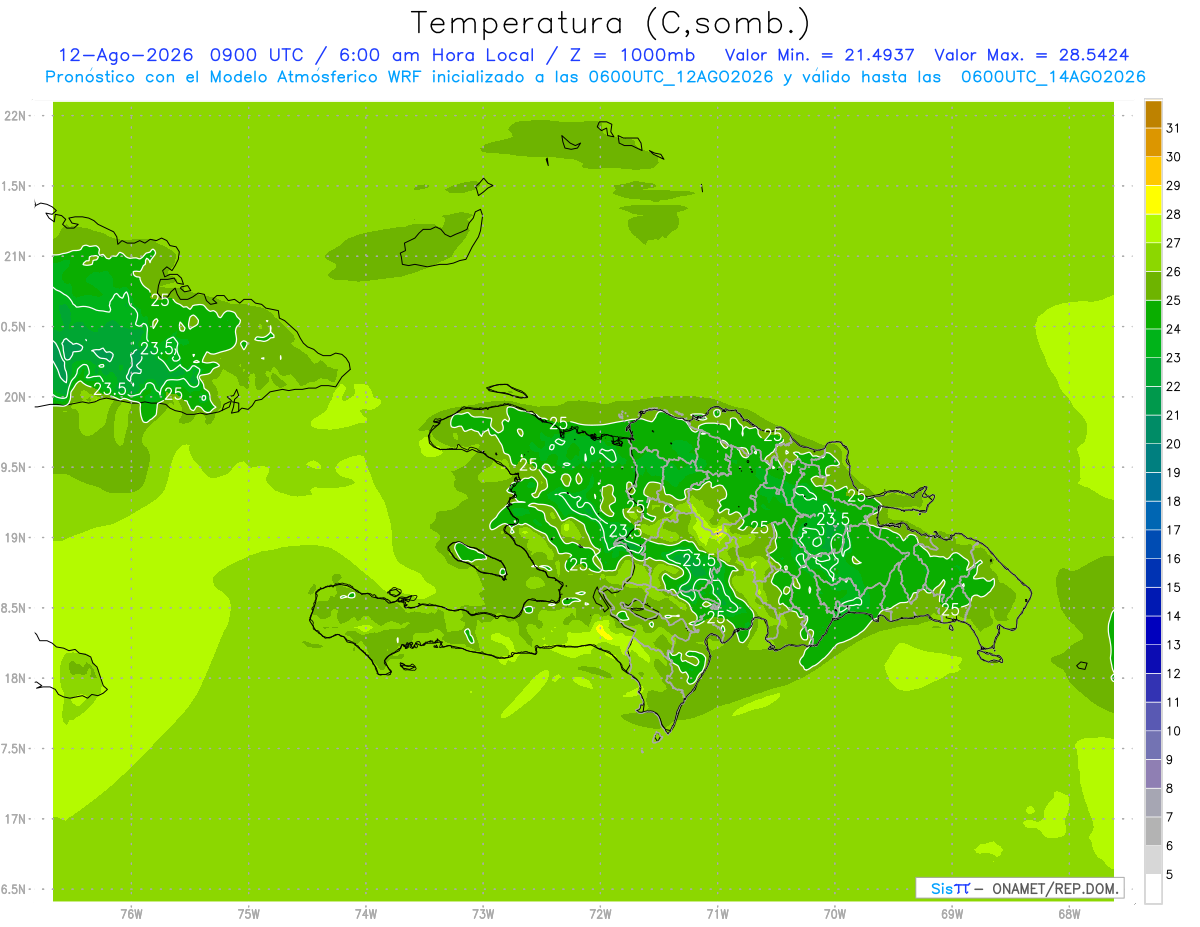This screenshot has width=1200, height=927.
Task: Click the "75W" longitude axis label
Action: [x=248, y=913]
